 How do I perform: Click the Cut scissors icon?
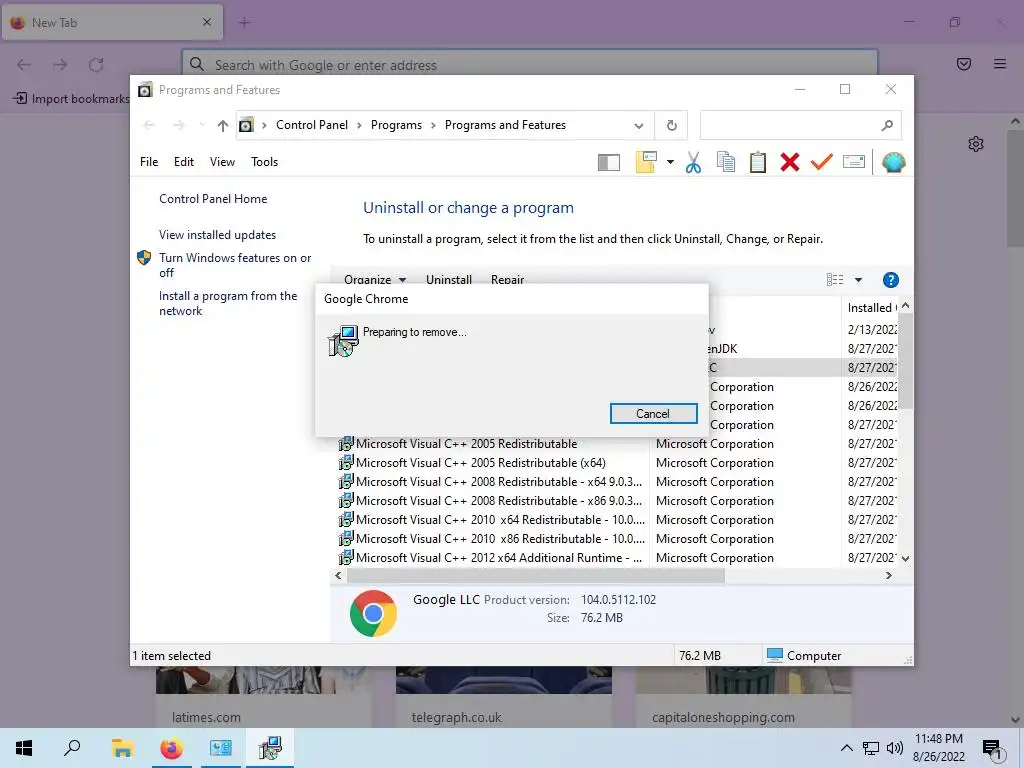point(694,162)
